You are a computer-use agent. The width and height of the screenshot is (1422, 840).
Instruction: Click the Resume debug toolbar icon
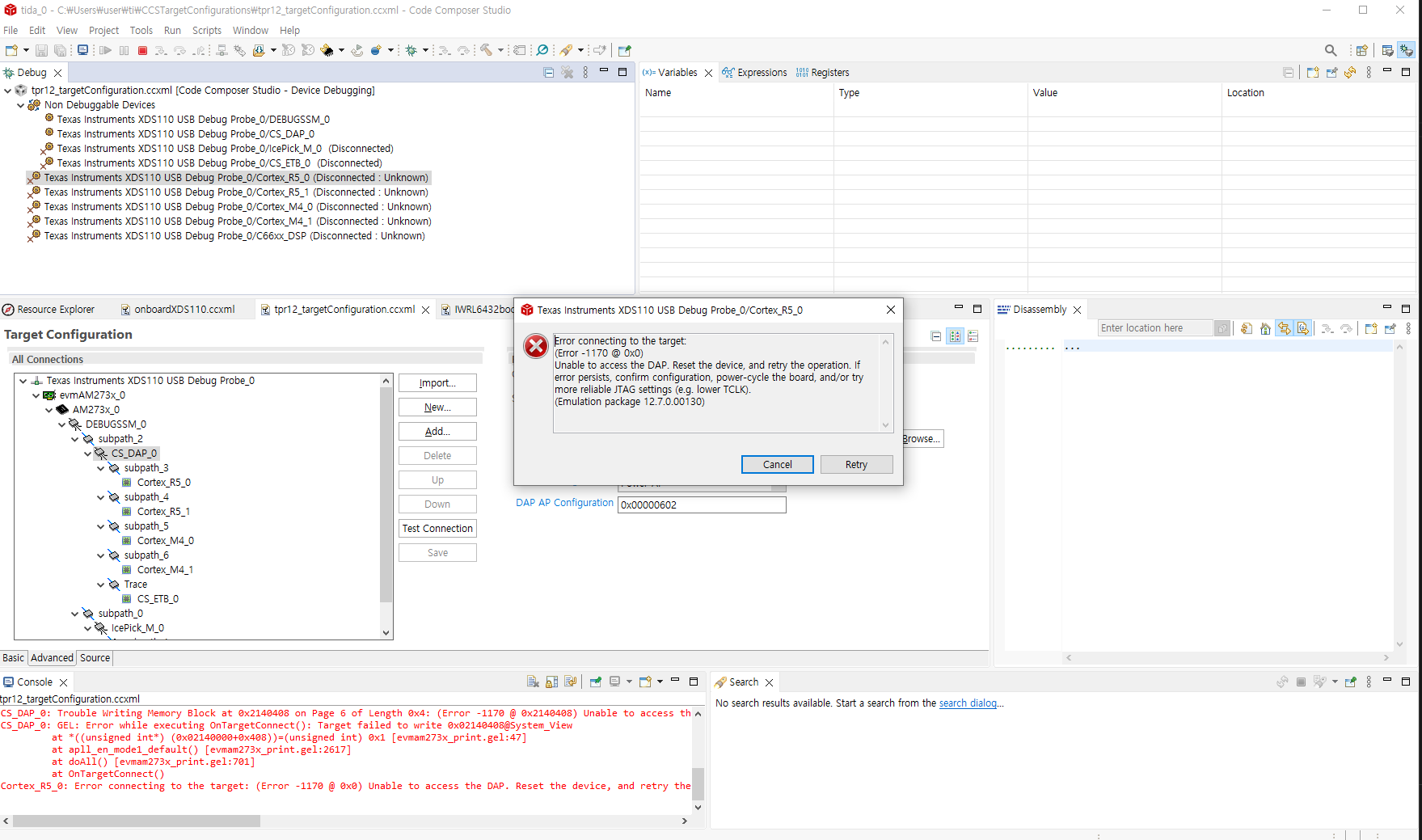pyautogui.click(x=105, y=50)
